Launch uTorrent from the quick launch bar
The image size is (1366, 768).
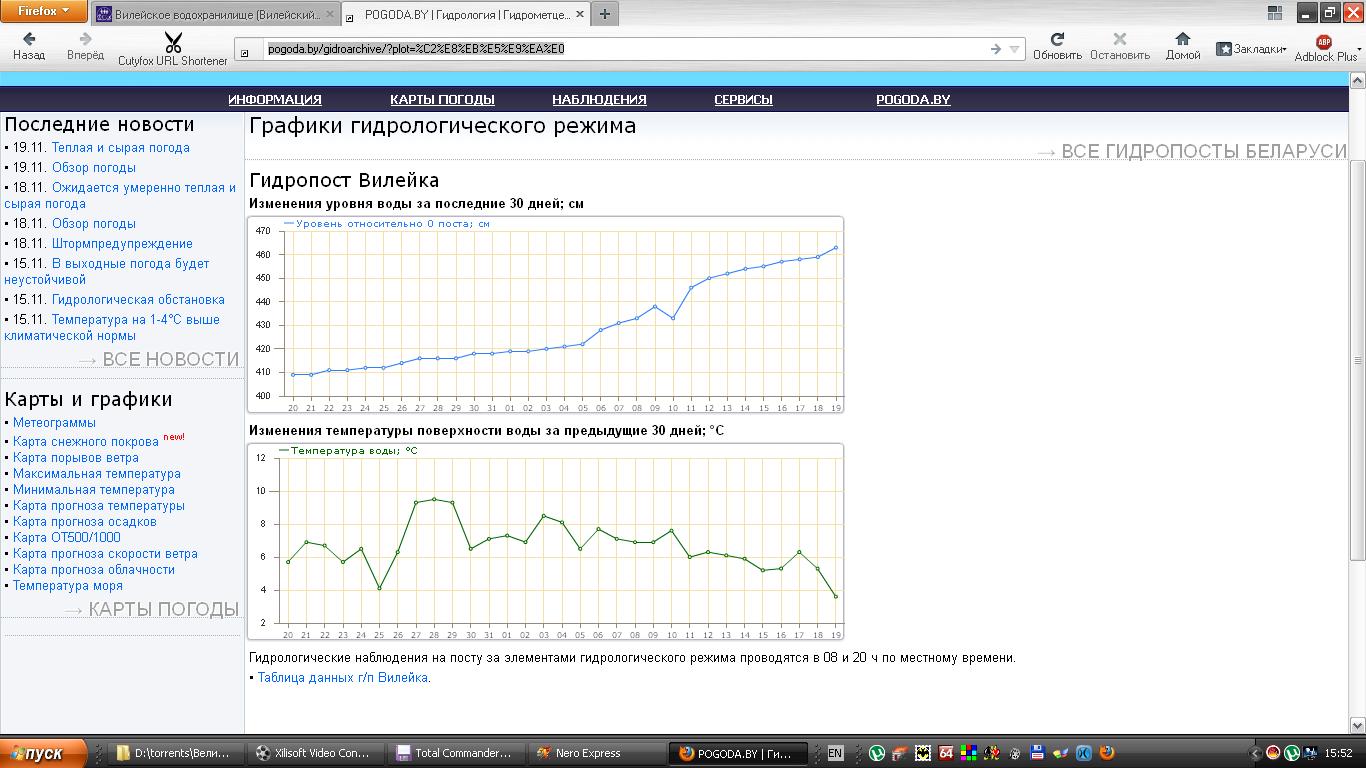[877, 753]
